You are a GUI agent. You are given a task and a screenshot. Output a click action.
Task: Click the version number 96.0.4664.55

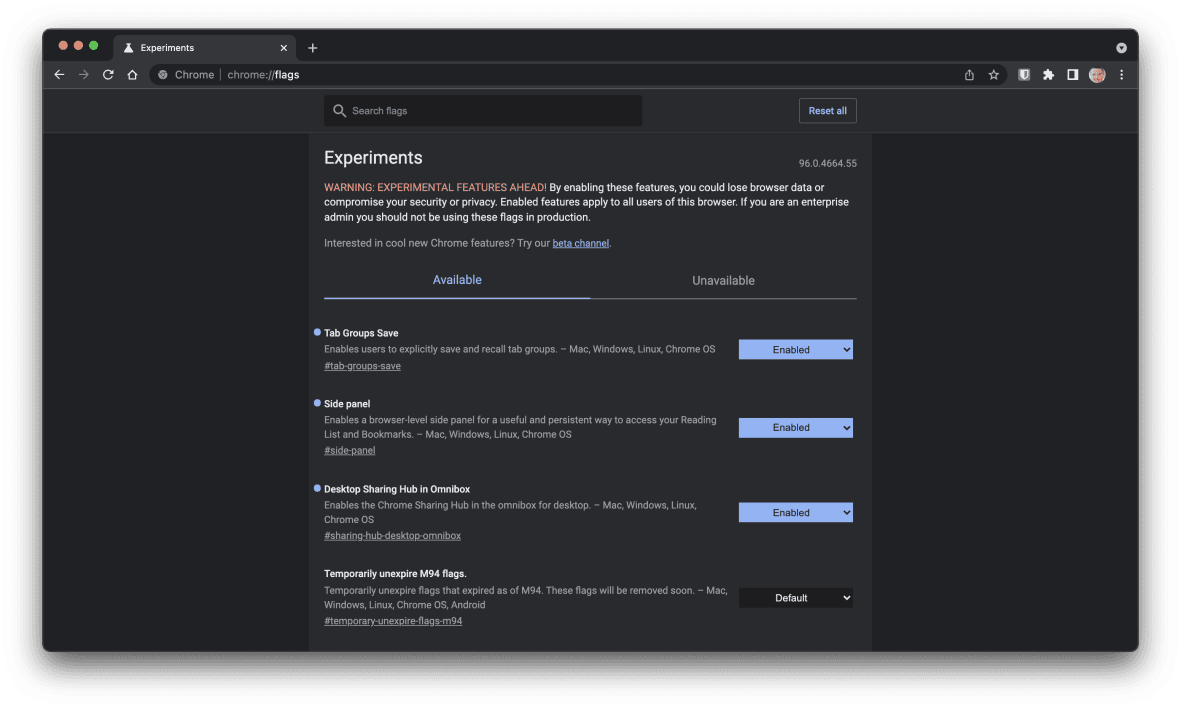(x=828, y=163)
